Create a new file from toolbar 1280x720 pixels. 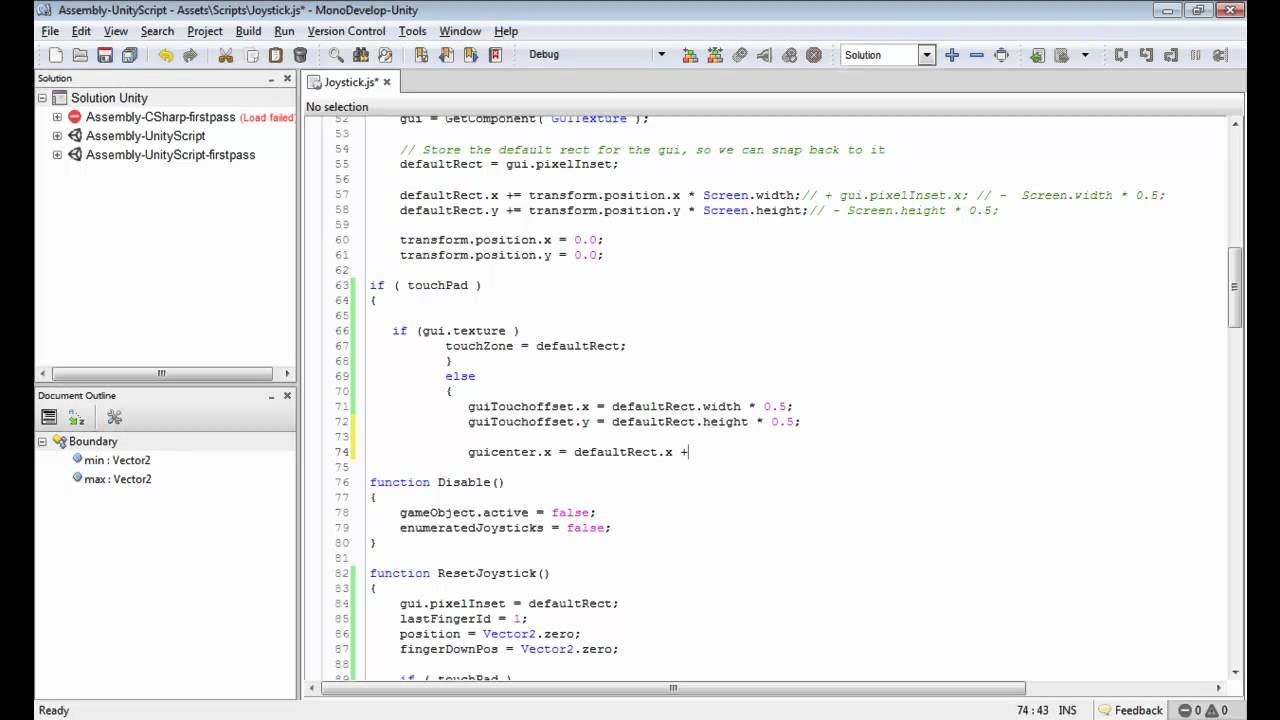(x=56, y=55)
